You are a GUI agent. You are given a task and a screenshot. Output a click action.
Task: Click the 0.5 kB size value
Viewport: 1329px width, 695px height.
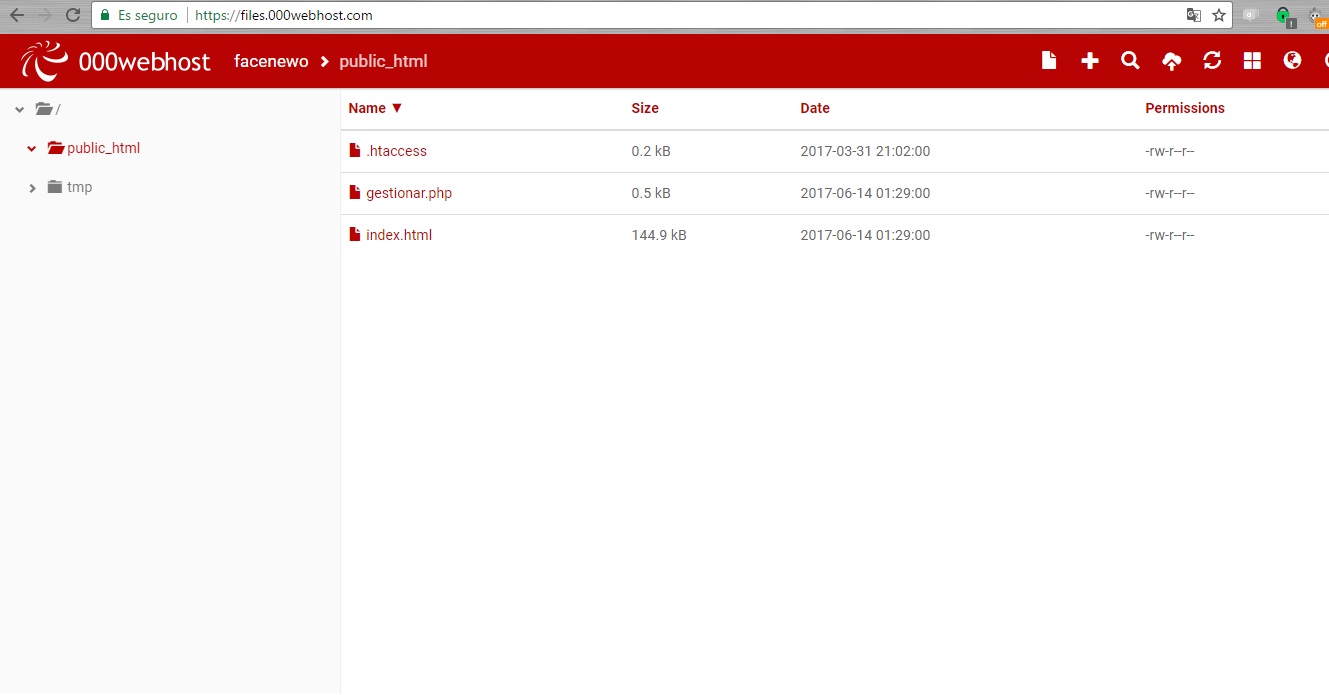click(x=651, y=193)
